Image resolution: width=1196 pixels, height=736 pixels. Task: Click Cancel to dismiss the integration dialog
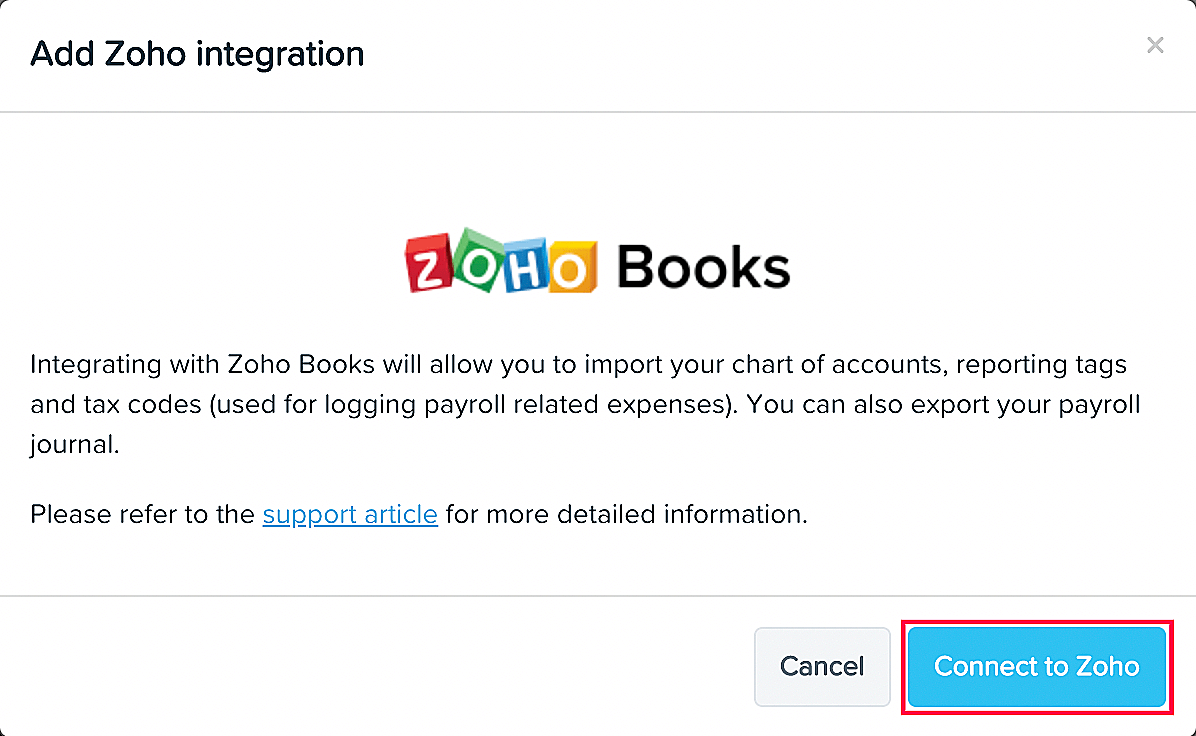(x=822, y=666)
